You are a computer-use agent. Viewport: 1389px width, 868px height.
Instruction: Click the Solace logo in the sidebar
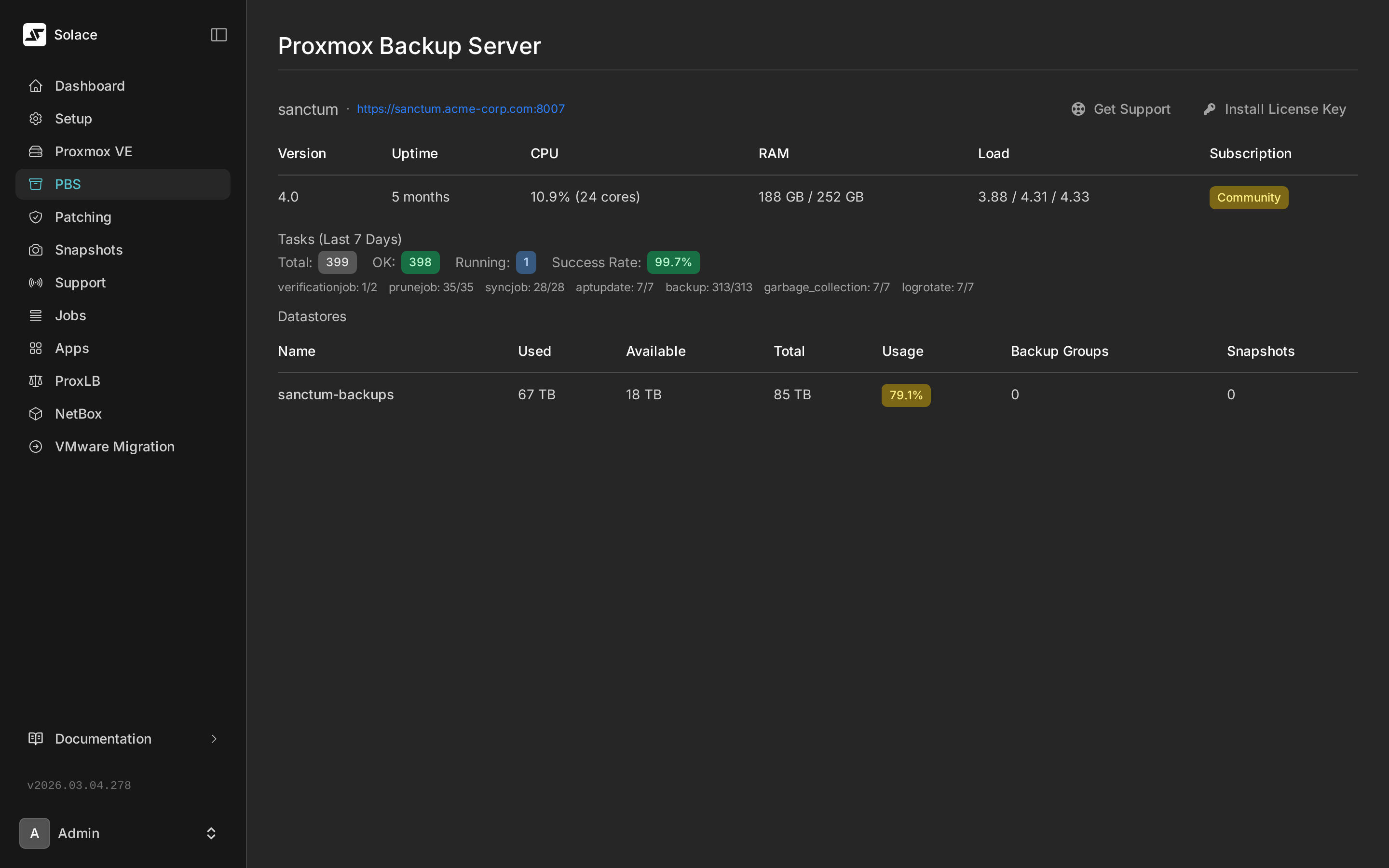[x=34, y=34]
